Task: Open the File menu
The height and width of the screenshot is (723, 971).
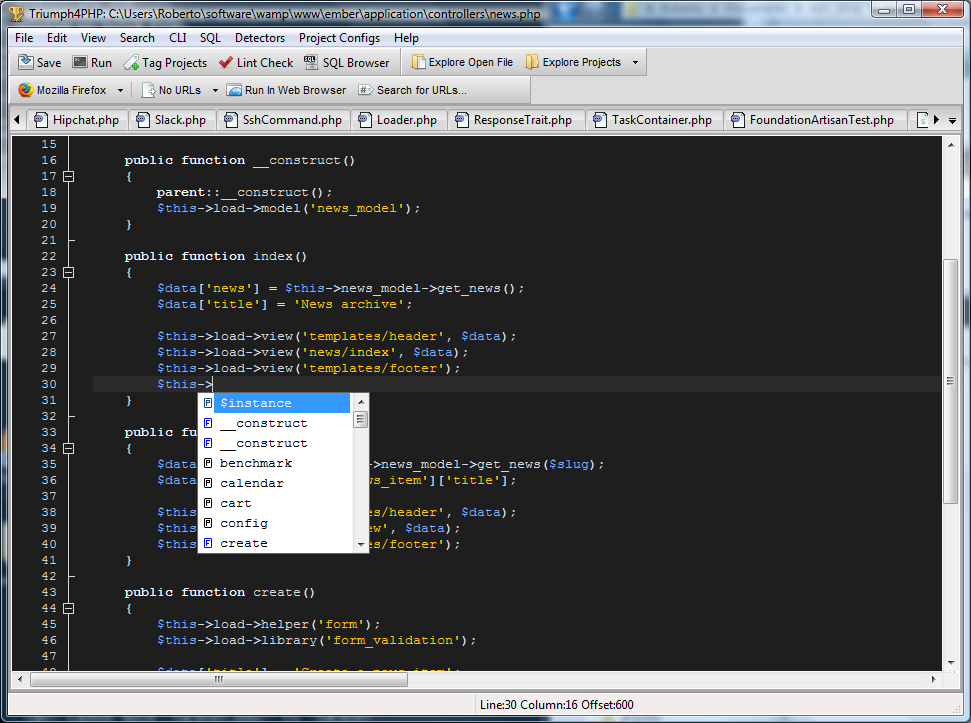Action: [x=24, y=38]
